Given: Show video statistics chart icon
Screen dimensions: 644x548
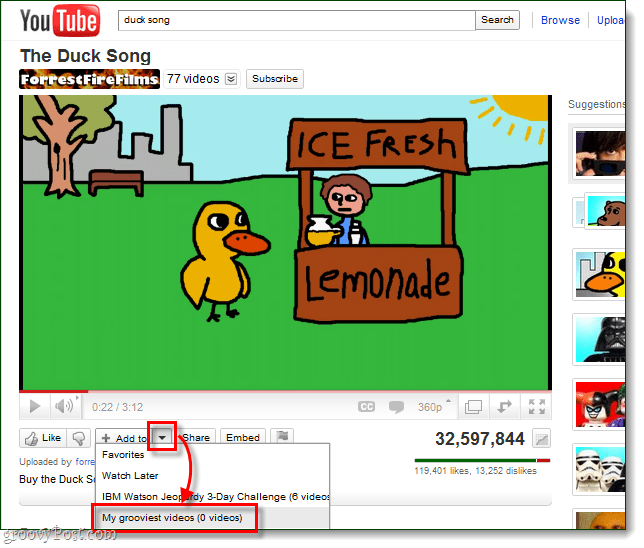Looking at the screenshot, I should (541, 438).
